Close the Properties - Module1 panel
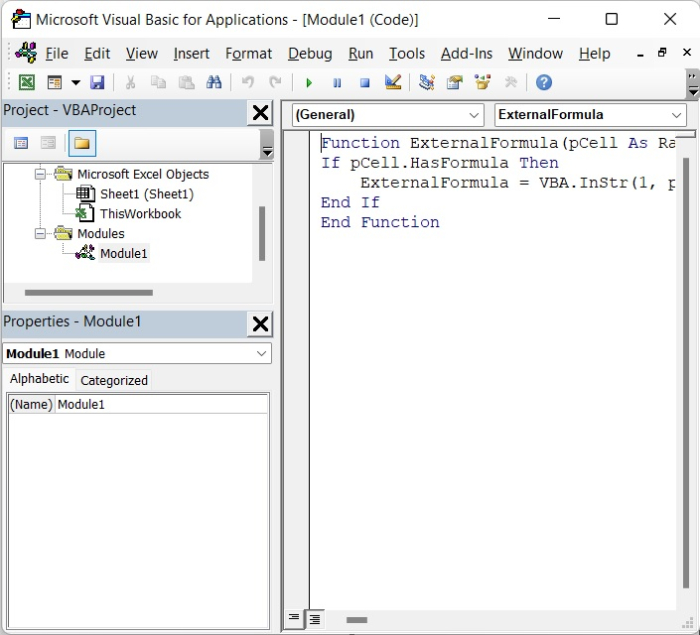 pos(260,323)
